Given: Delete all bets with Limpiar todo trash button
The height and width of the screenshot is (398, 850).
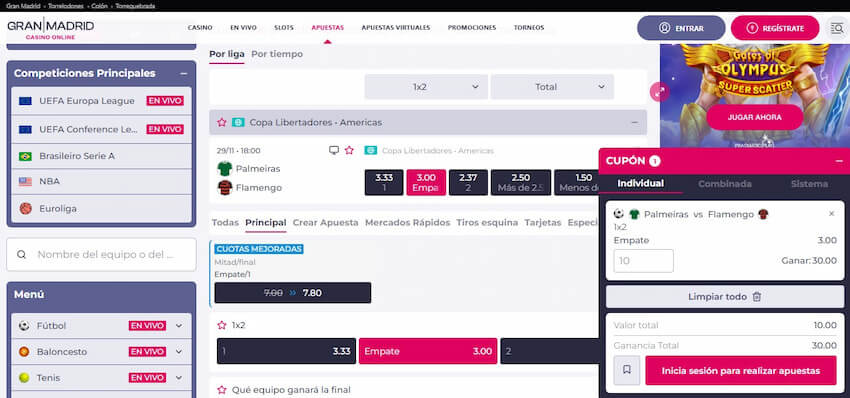Looking at the screenshot, I should pos(725,297).
